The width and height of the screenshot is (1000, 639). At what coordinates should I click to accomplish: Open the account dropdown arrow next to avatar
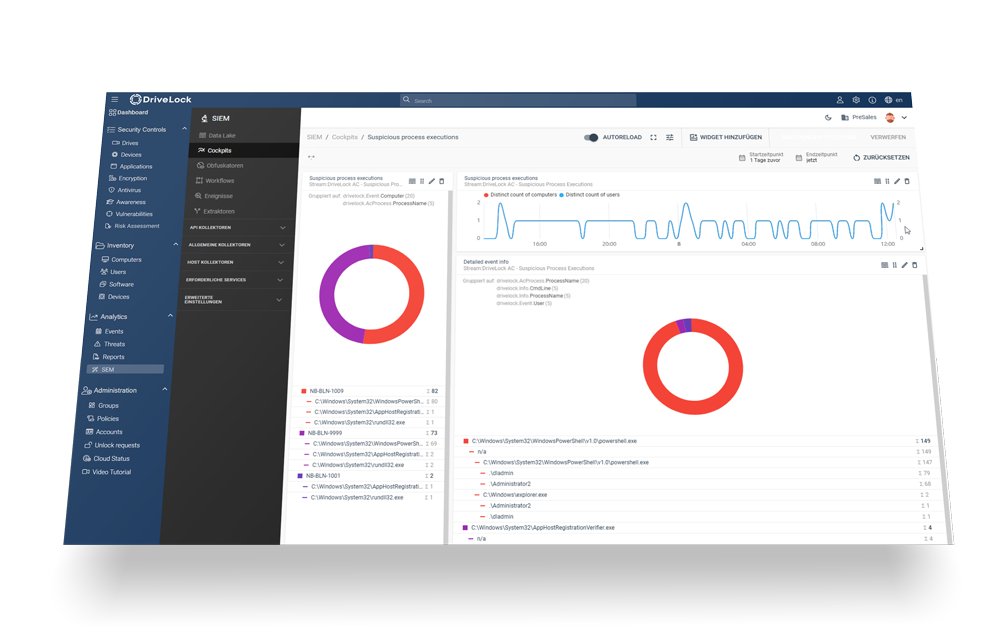tap(904, 117)
